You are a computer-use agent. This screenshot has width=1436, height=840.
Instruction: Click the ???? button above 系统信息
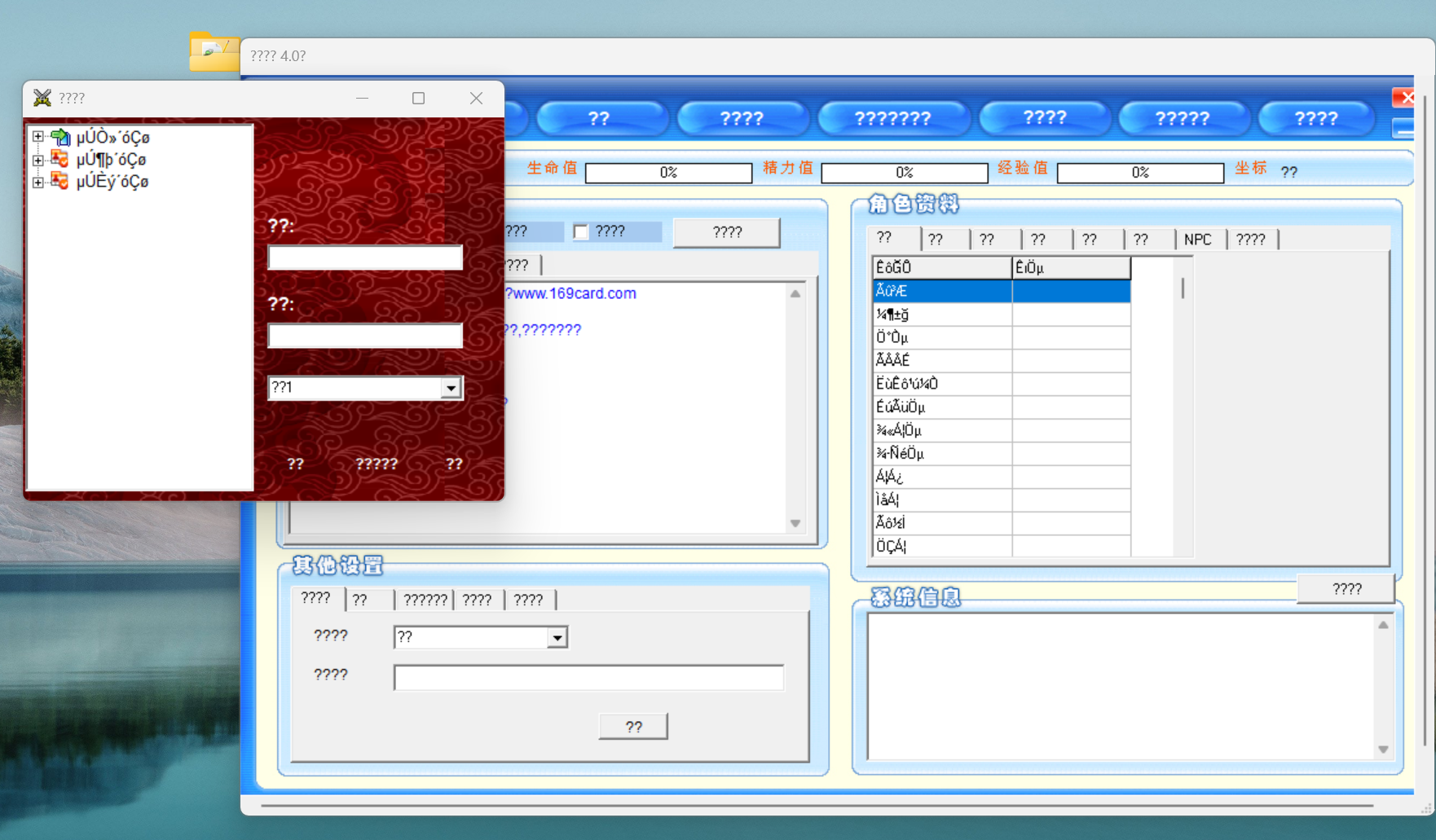point(1346,589)
